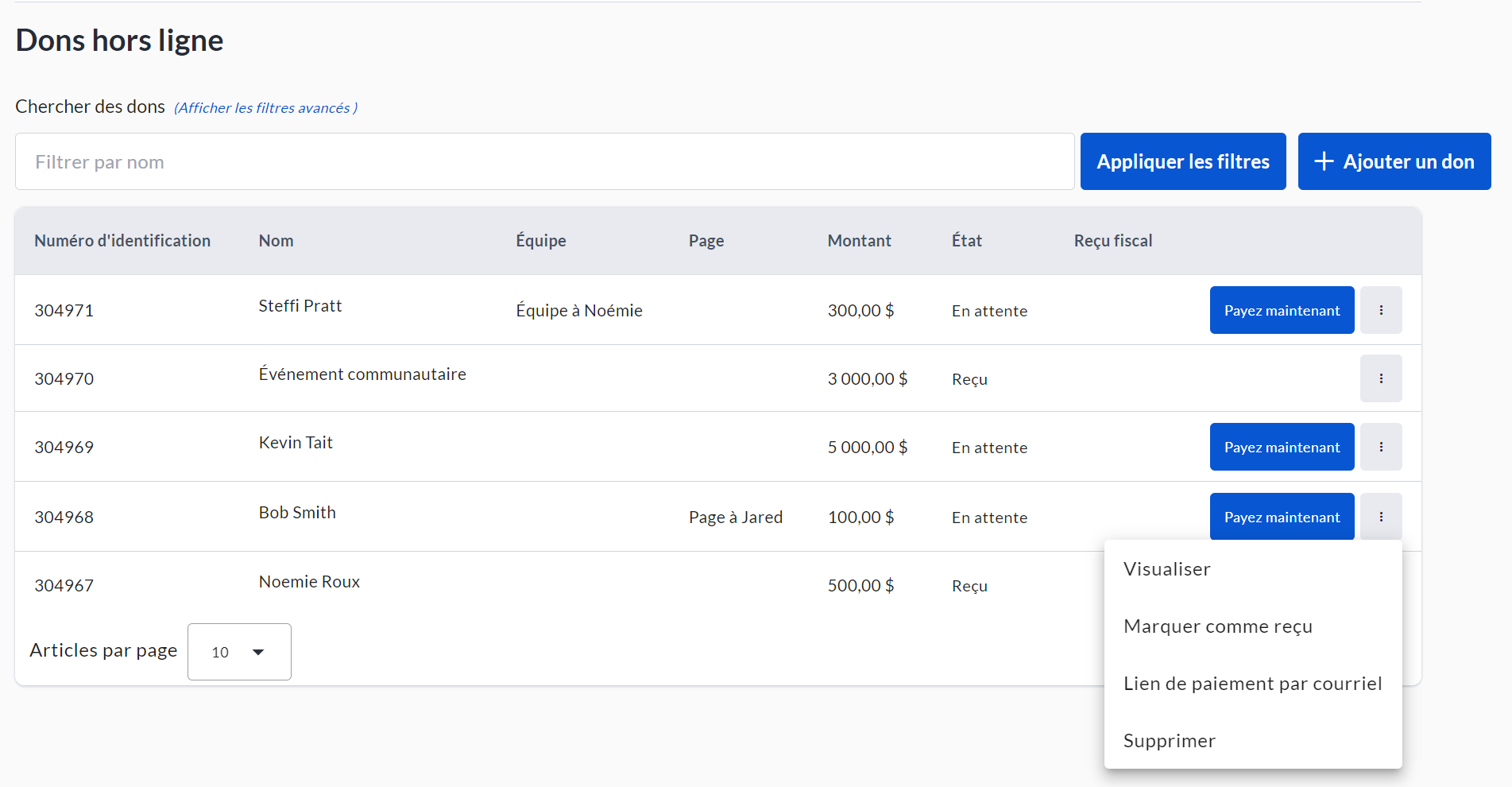Image resolution: width=1512 pixels, height=787 pixels.
Task: Open the three-dot menu for Steffi Pratt
Action: (x=1380, y=310)
